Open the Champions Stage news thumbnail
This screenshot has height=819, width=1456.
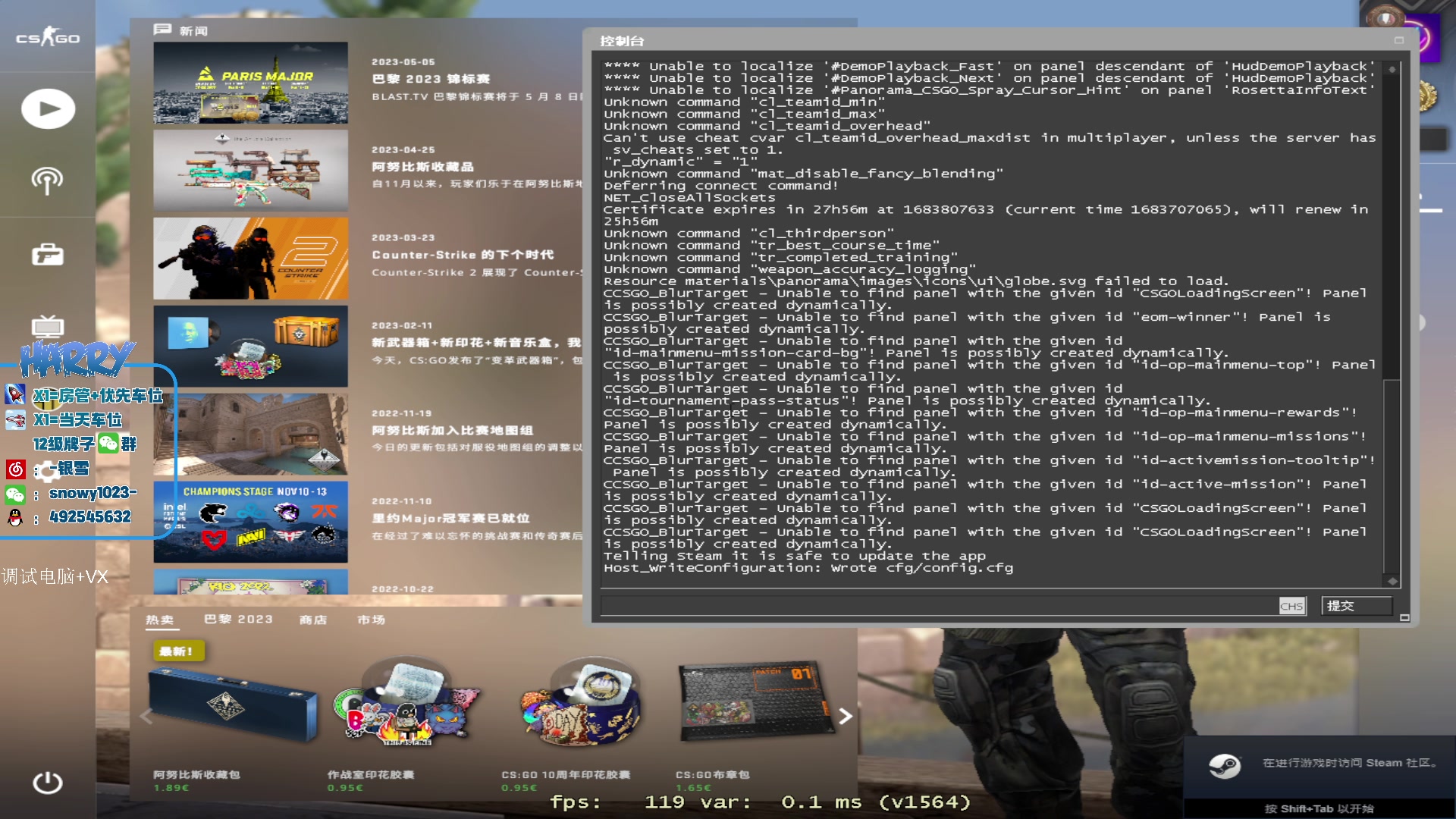tap(251, 522)
